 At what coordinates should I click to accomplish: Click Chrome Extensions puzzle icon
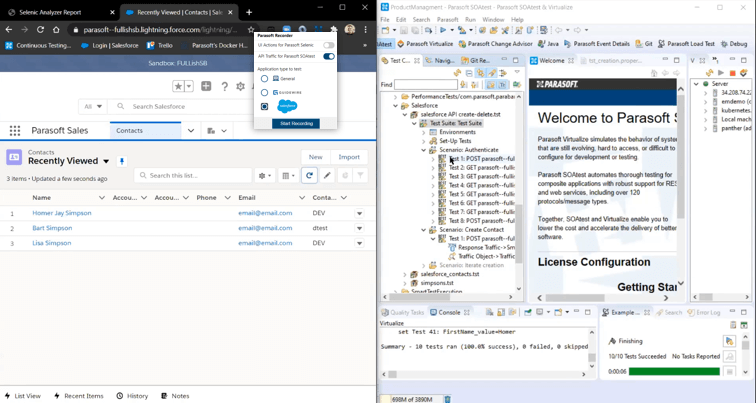(333, 30)
